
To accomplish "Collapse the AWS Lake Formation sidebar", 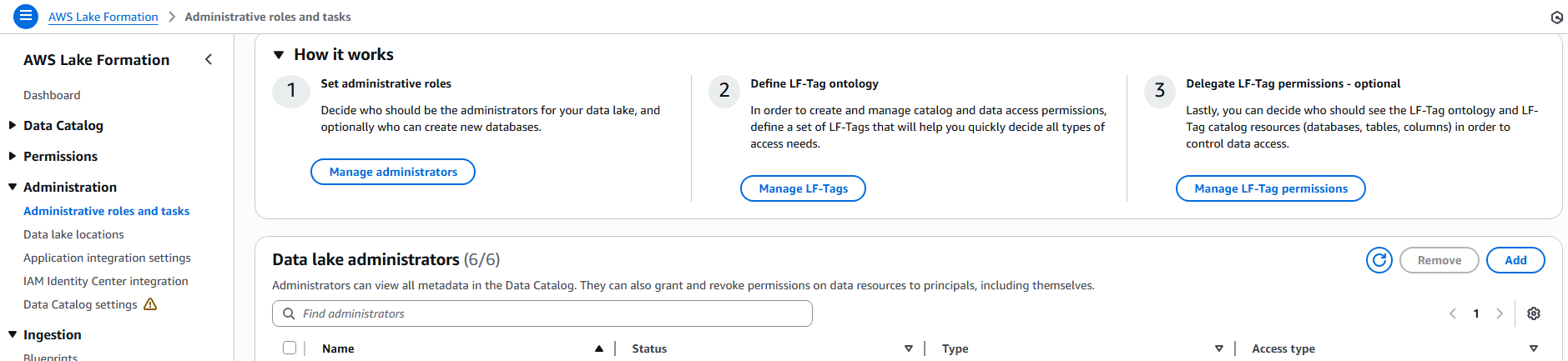I will 209,59.
